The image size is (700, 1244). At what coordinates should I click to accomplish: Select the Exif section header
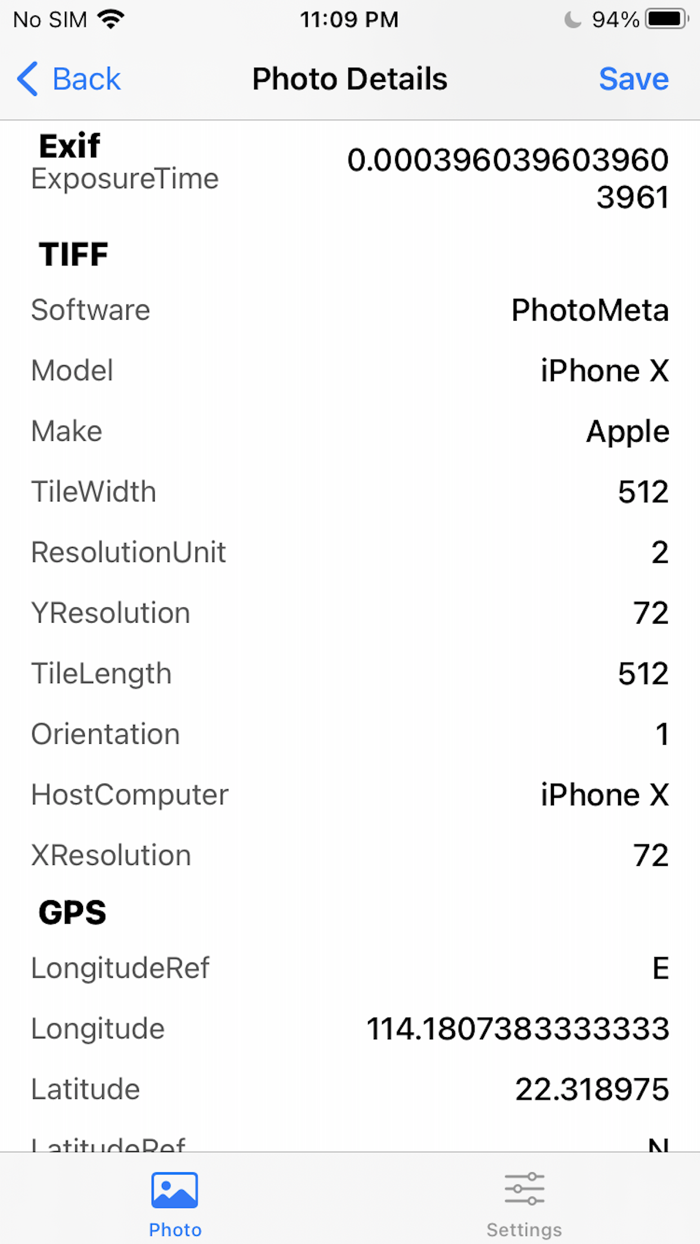coord(67,144)
